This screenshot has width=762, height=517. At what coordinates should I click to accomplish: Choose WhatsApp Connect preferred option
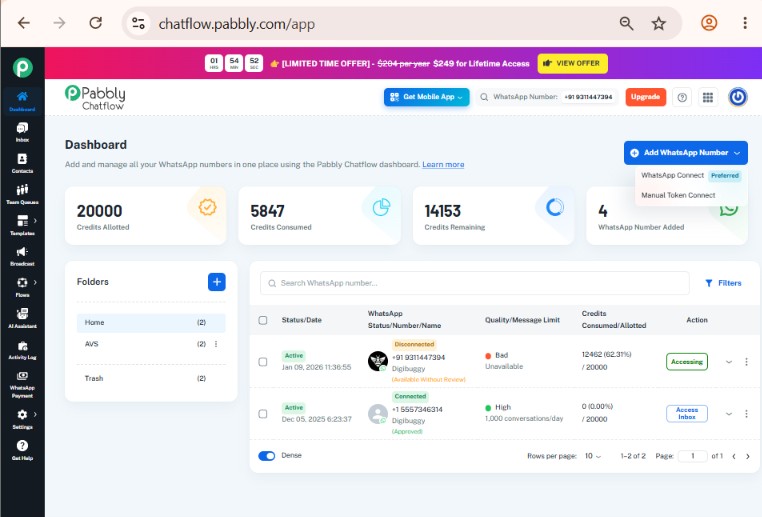691,175
